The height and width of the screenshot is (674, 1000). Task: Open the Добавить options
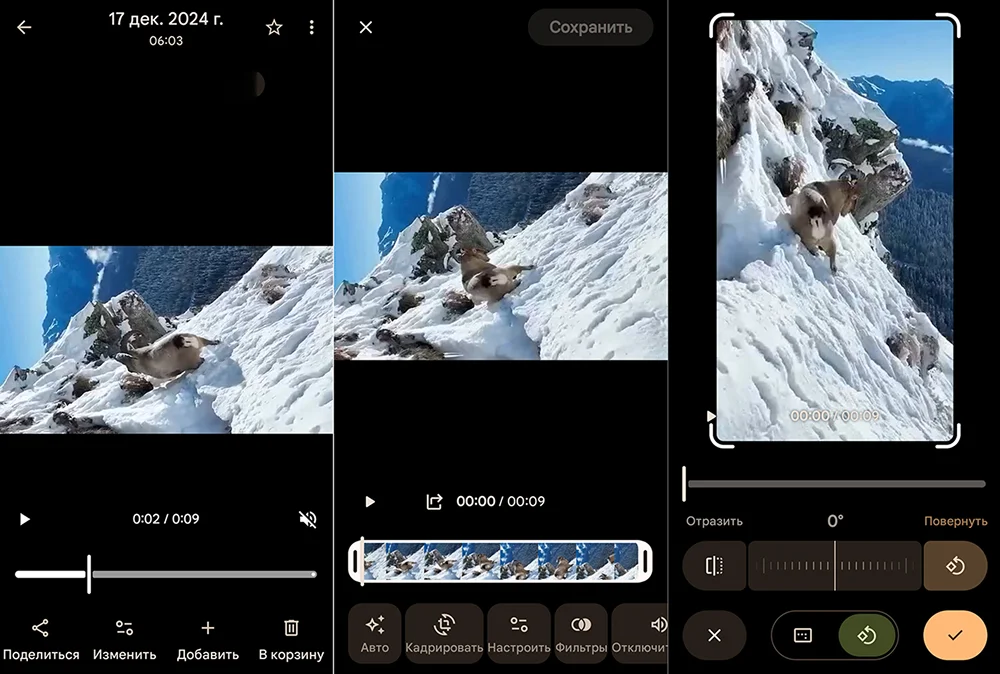(x=207, y=640)
